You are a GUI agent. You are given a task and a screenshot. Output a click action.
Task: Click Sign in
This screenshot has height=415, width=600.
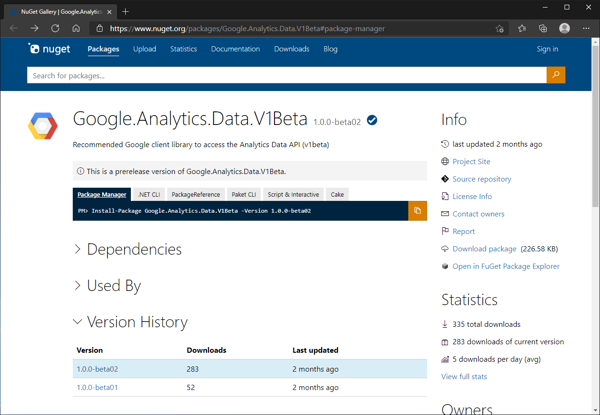[x=547, y=49]
